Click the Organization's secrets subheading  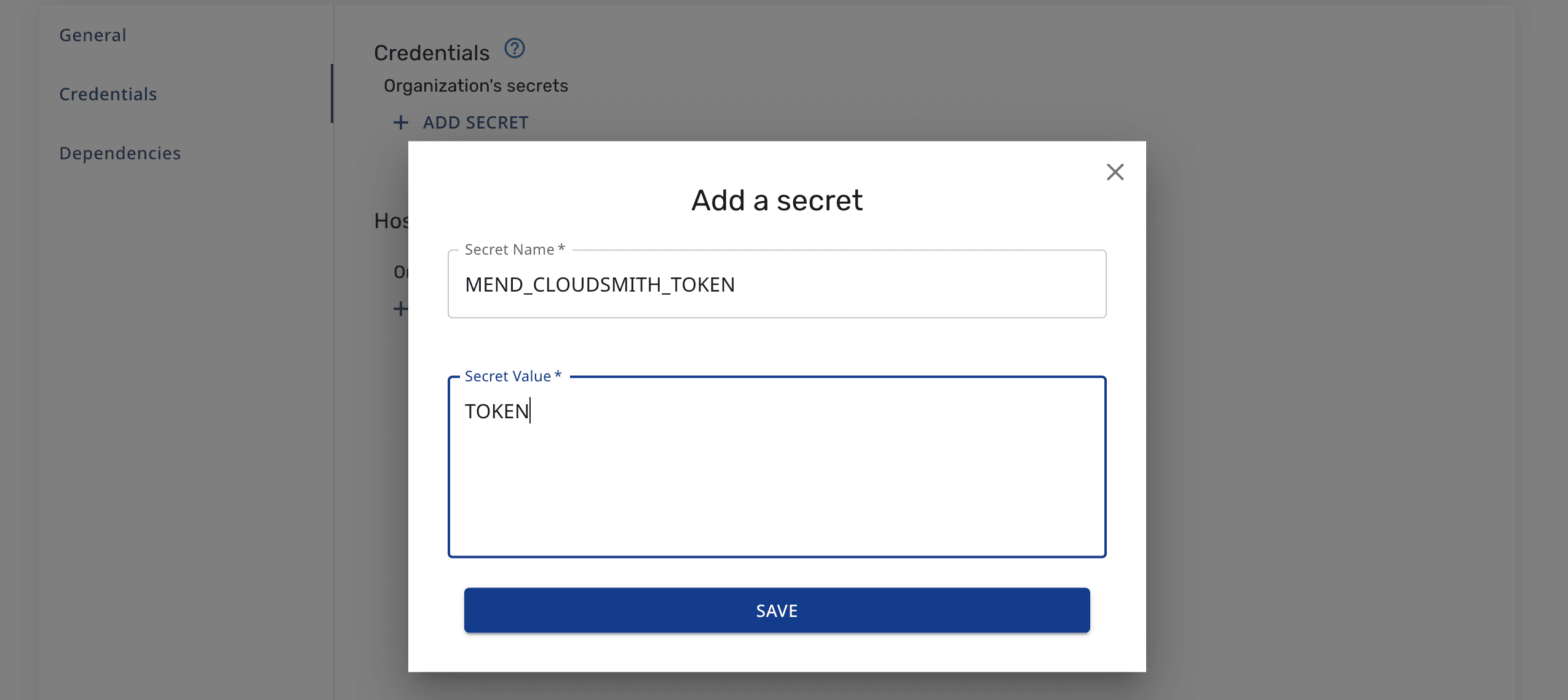[x=475, y=86]
